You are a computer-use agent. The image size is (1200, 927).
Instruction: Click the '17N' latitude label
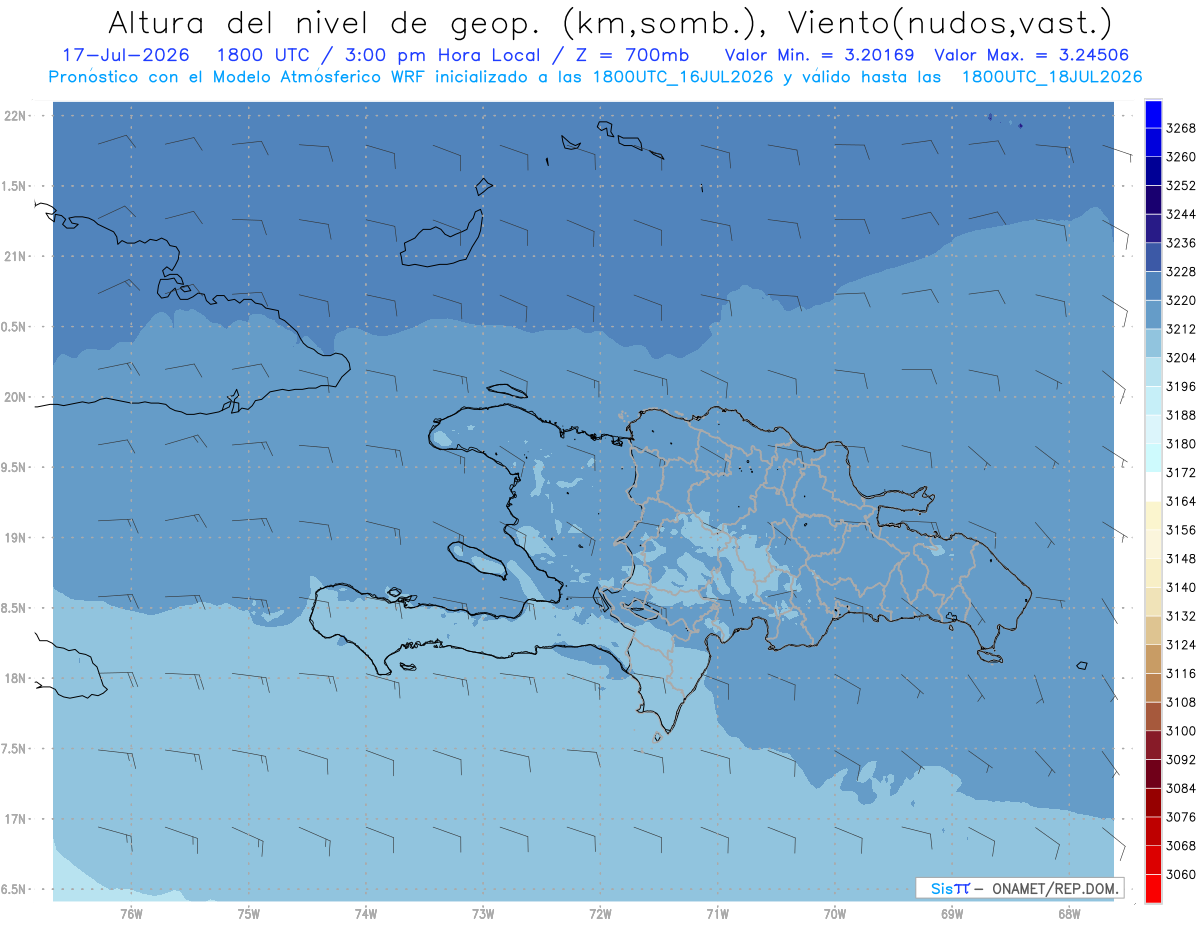(x=17, y=819)
